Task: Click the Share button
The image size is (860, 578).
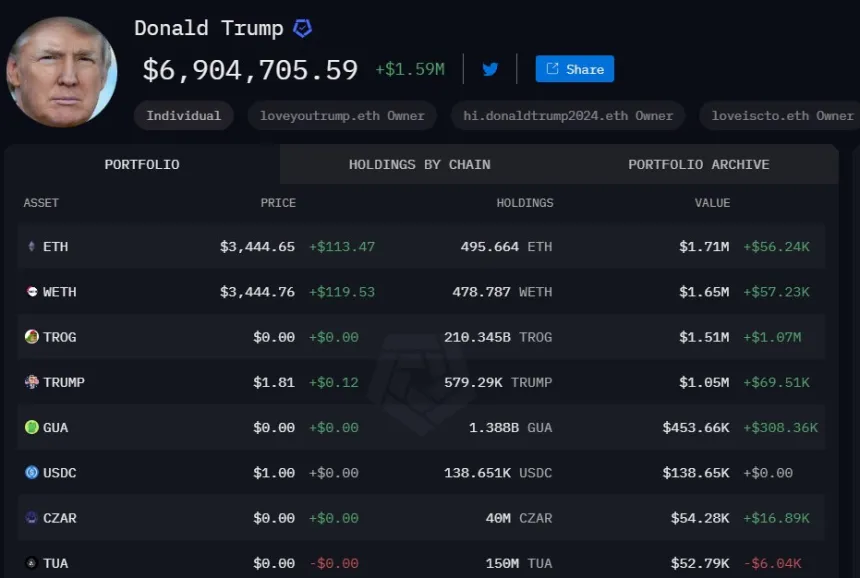Action: (x=574, y=68)
